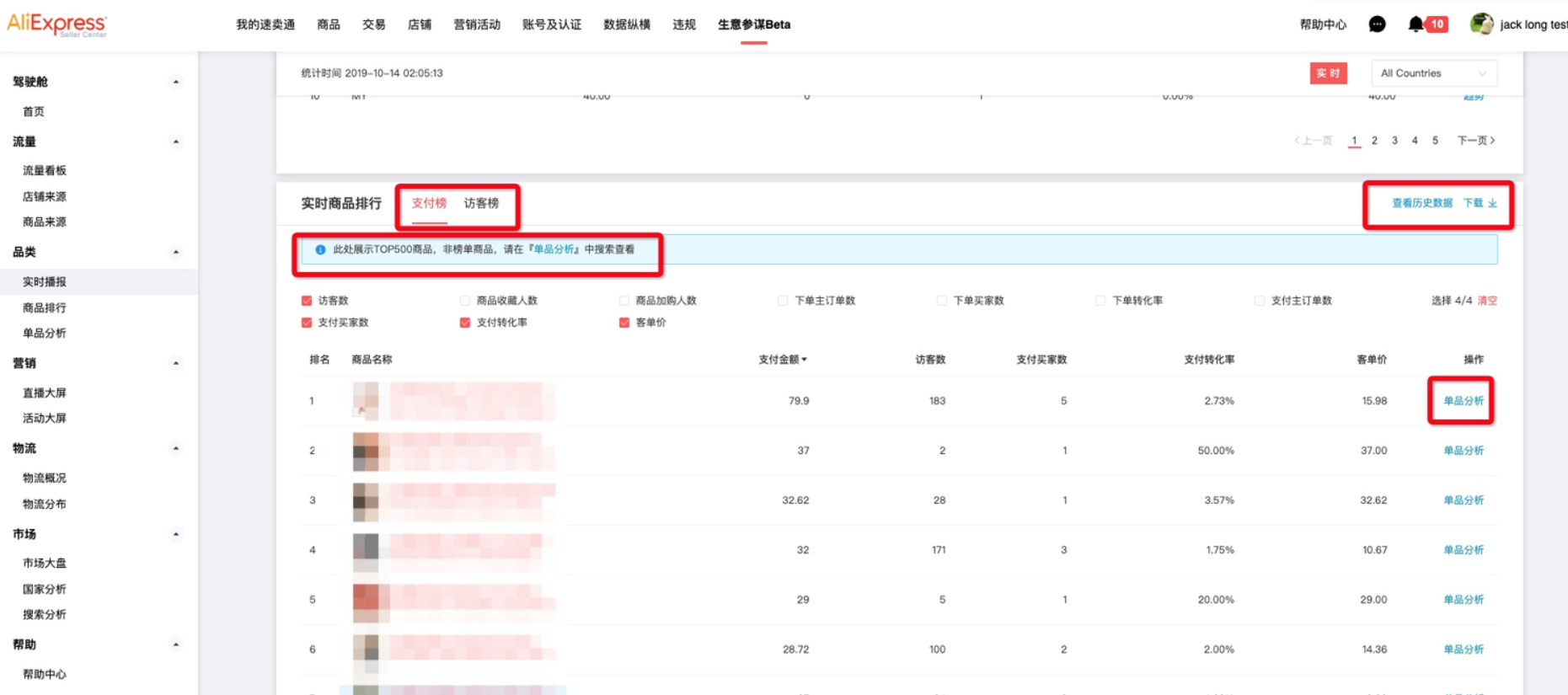Image resolution: width=1568 pixels, height=695 pixels.
Task: Open the All Countries dropdown
Action: [x=1433, y=73]
